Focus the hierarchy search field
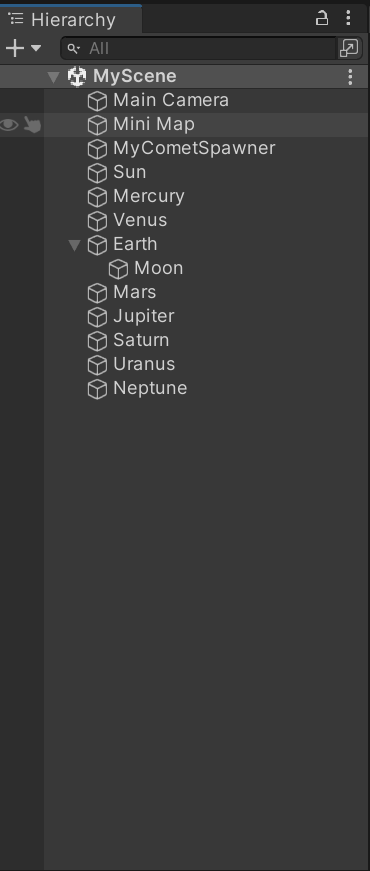370x871 pixels. [199, 48]
